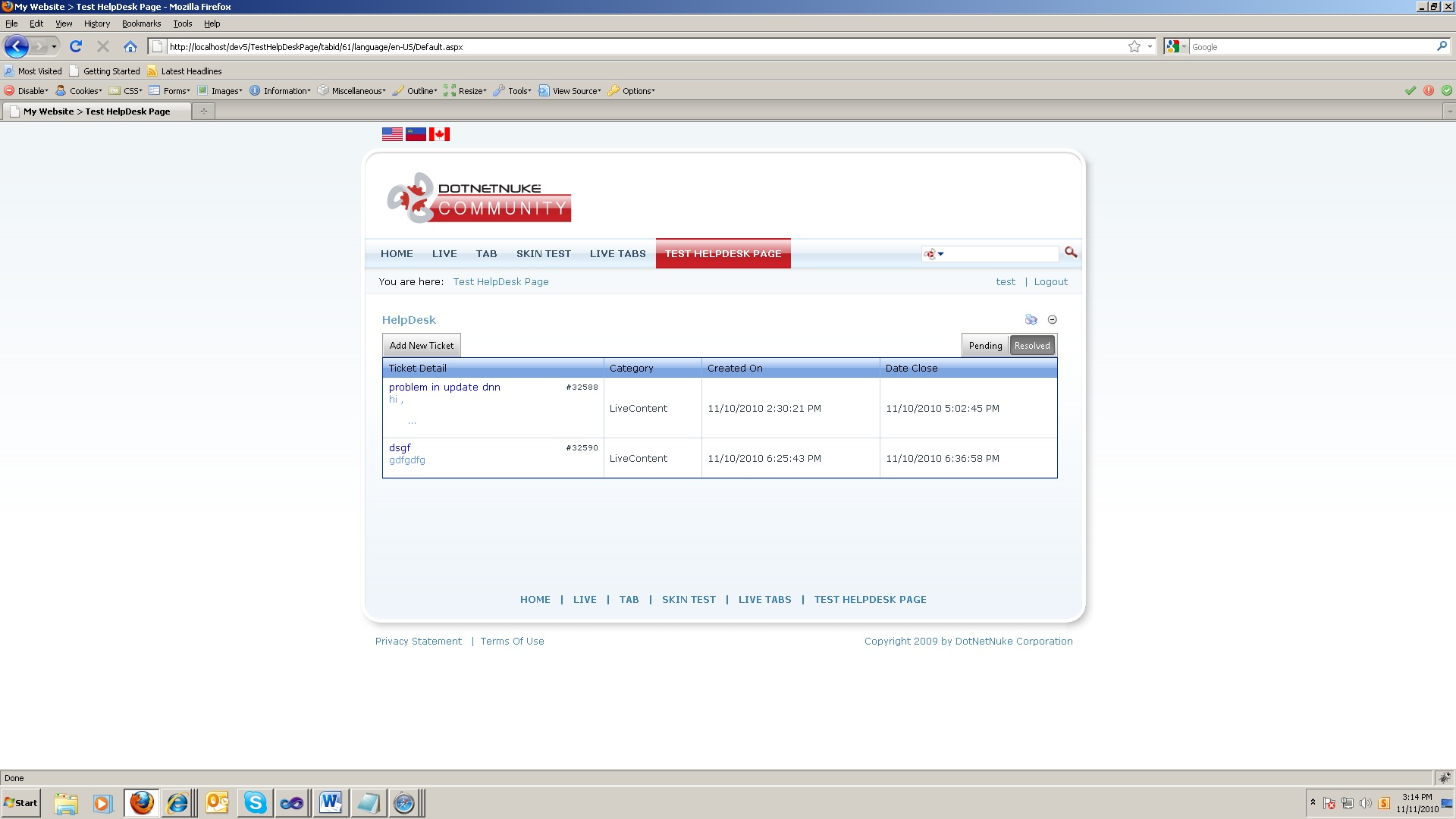This screenshot has height=819, width=1456.
Task: Open Skype from the taskbar
Action: (x=256, y=802)
